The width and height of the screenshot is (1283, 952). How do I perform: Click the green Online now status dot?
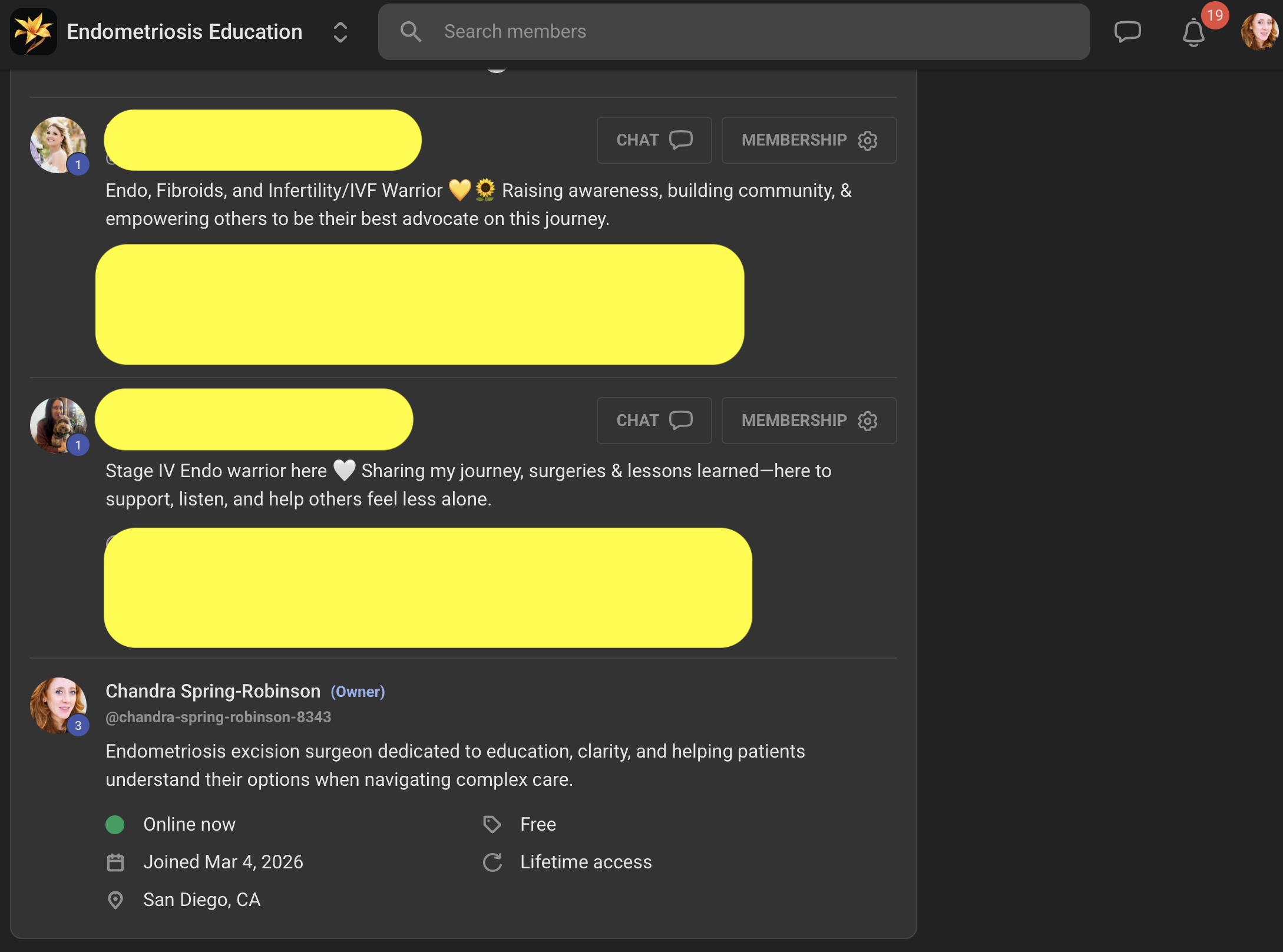pos(115,824)
